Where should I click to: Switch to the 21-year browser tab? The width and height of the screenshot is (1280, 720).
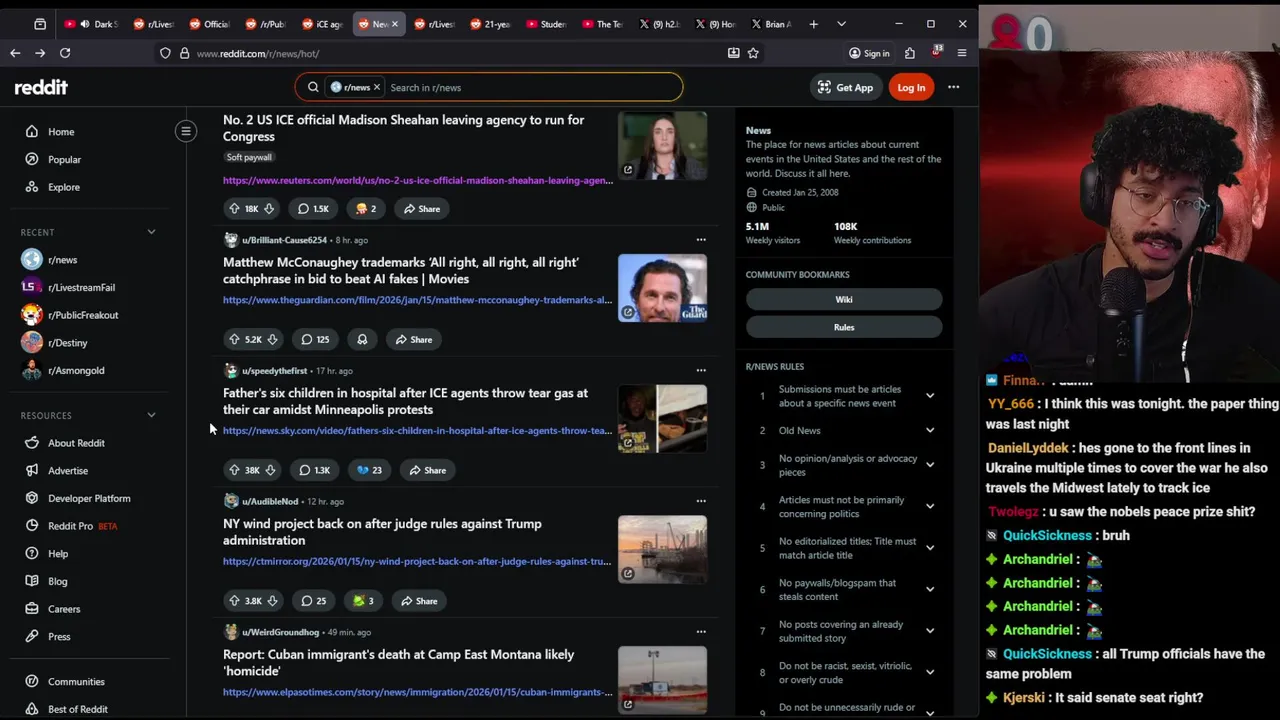coord(489,24)
